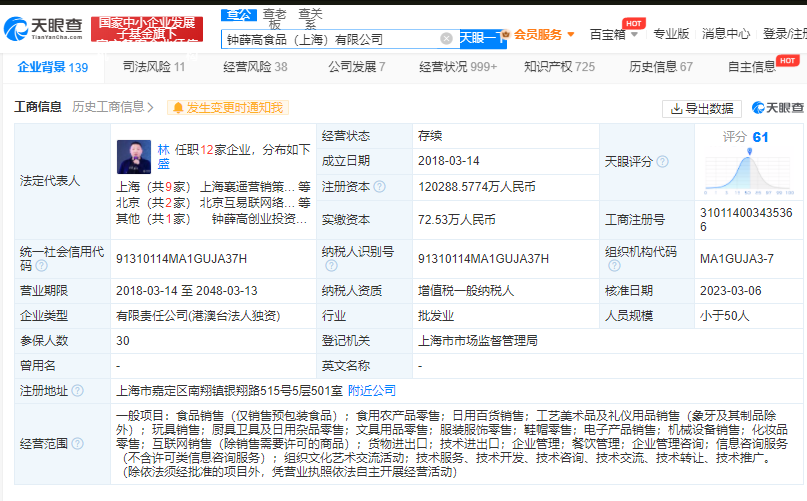Click the help icon next to 天眼评分
The width and height of the screenshot is (807, 501).
coord(663,162)
